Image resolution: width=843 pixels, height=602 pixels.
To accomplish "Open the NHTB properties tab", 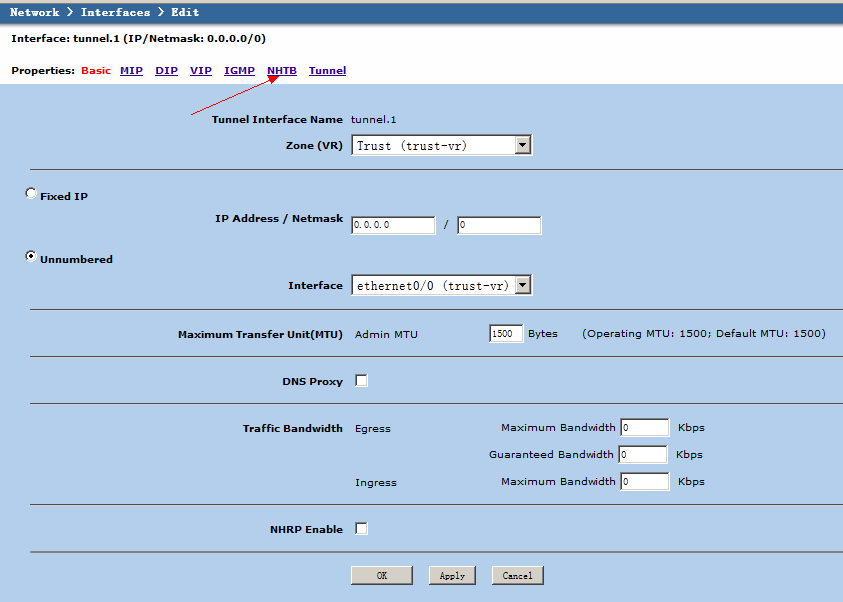I will [x=281, y=70].
